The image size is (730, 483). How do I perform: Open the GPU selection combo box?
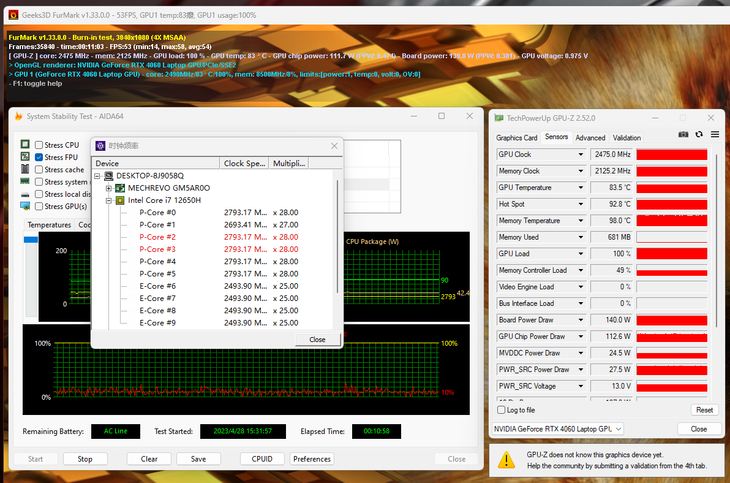558,429
